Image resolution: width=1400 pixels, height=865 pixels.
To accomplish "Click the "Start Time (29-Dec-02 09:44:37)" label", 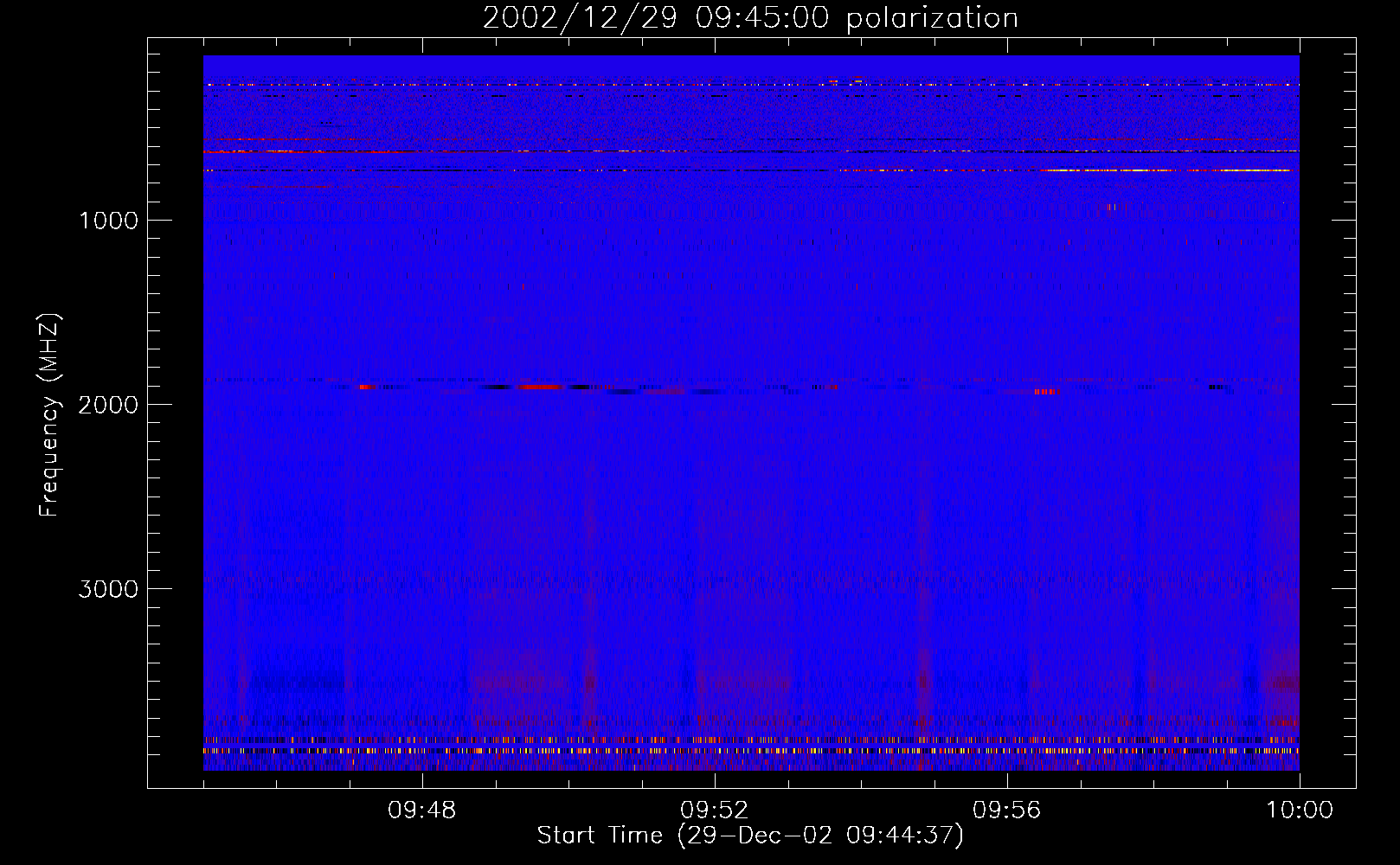I will (x=750, y=836).
